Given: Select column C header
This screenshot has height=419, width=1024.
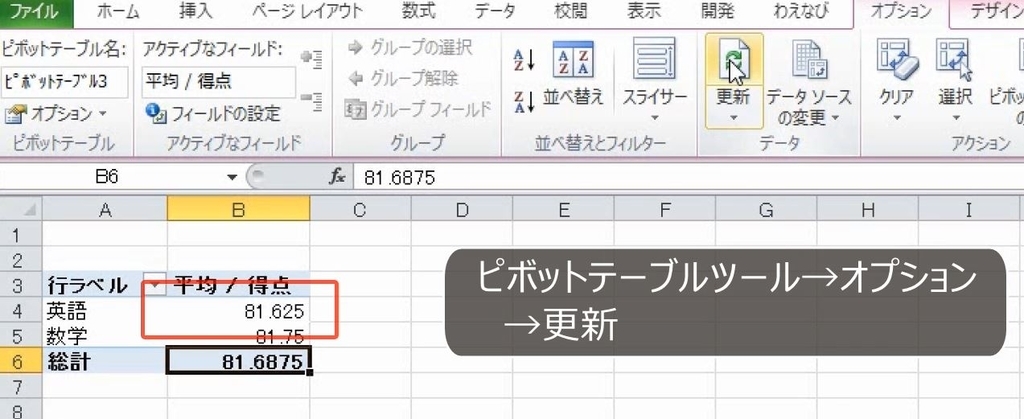Looking at the screenshot, I should pos(359,210).
